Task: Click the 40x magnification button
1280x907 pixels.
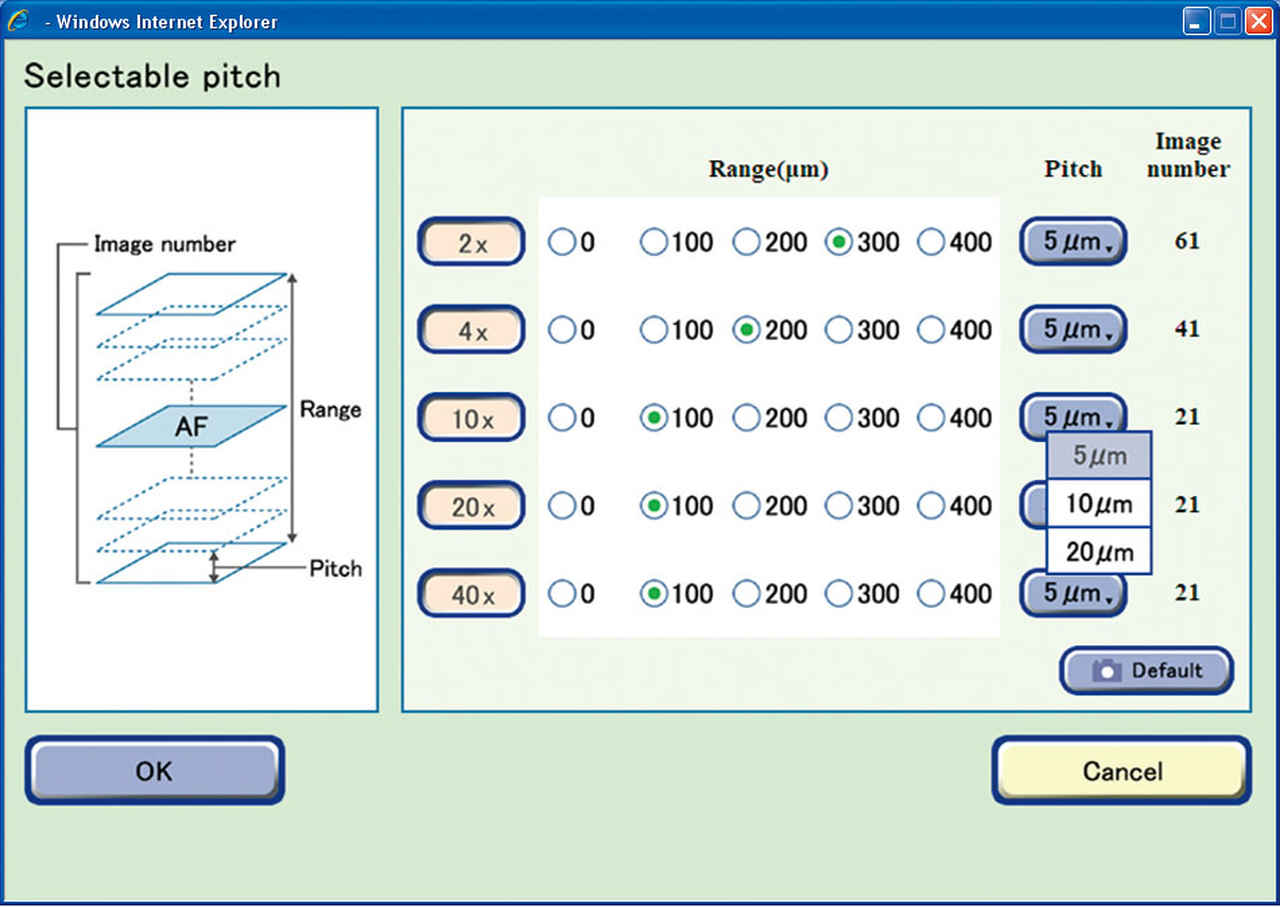Action: click(471, 594)
